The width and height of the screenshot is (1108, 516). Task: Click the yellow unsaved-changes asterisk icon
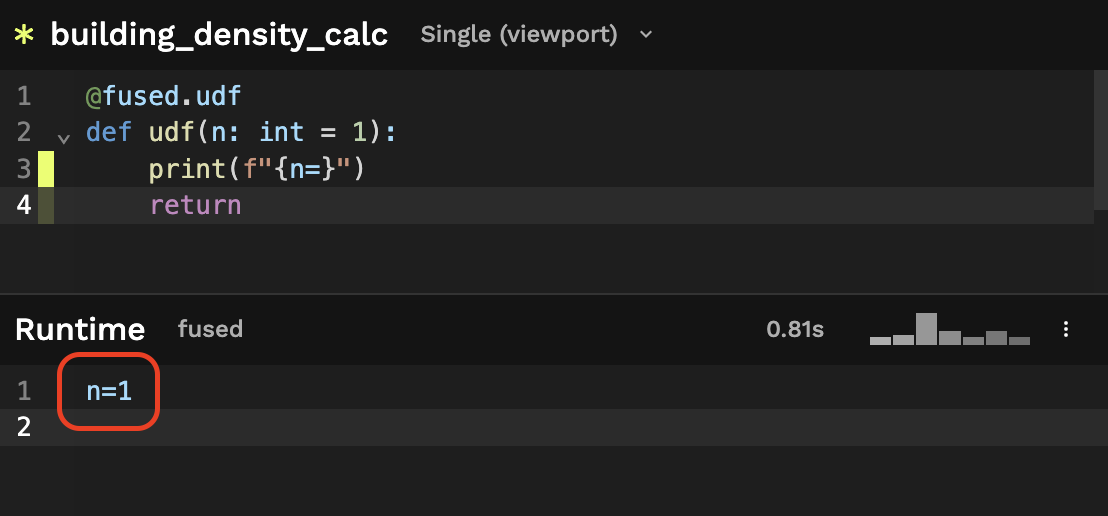pos(24,35)
